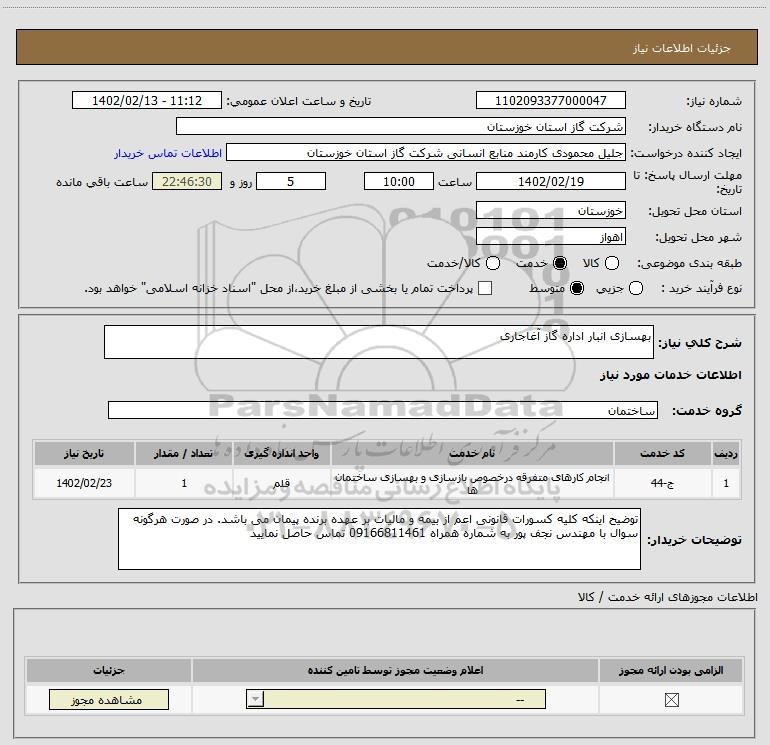
Task: Choose the متوسط purchase process option
Action: pyautogui.click(x=577, y=288)
